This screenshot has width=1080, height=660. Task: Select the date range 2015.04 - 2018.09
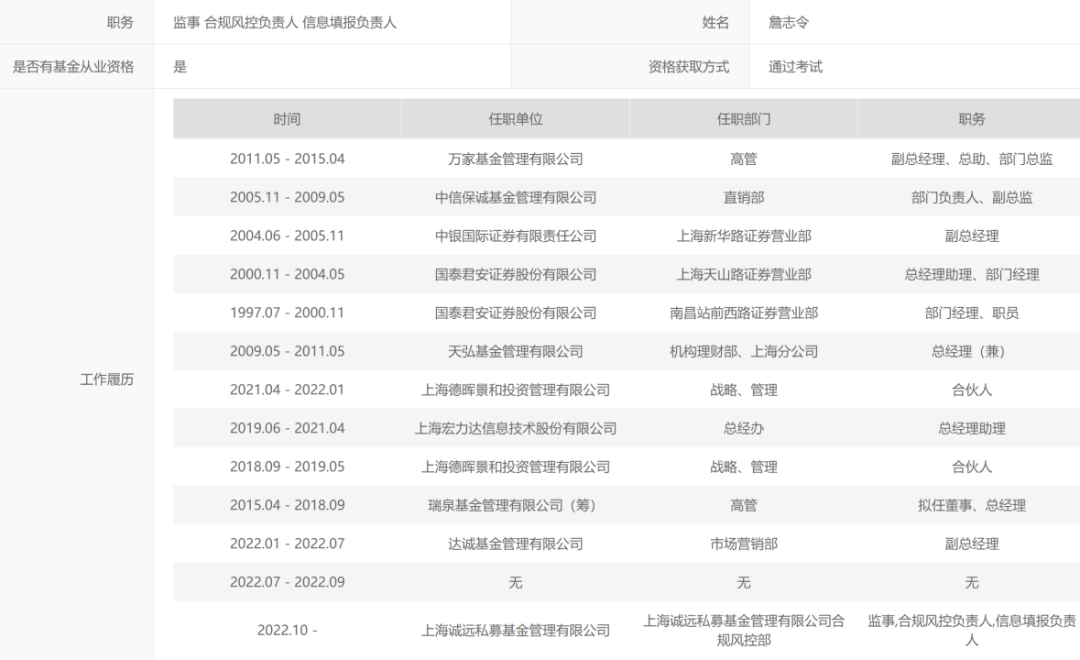coord(287,505)
